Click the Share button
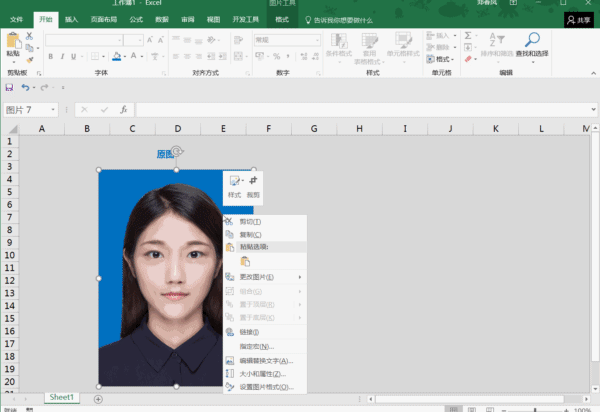This screenshot has width=600, height=412. click(579, 20)
